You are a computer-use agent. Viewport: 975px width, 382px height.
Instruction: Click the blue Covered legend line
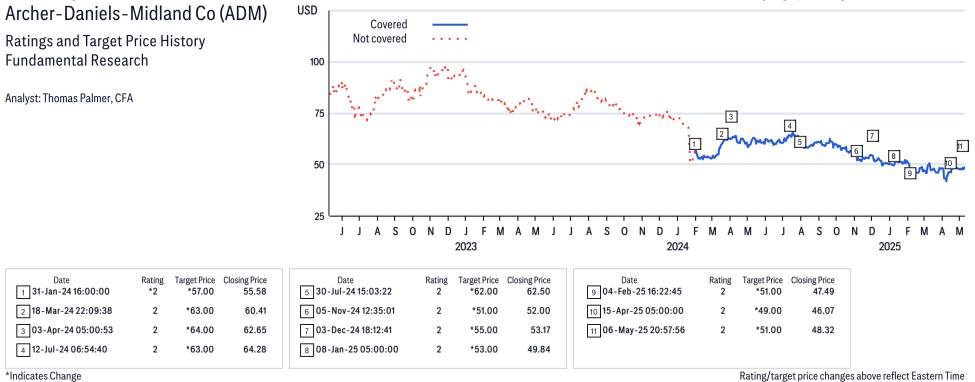coord(450,24)
